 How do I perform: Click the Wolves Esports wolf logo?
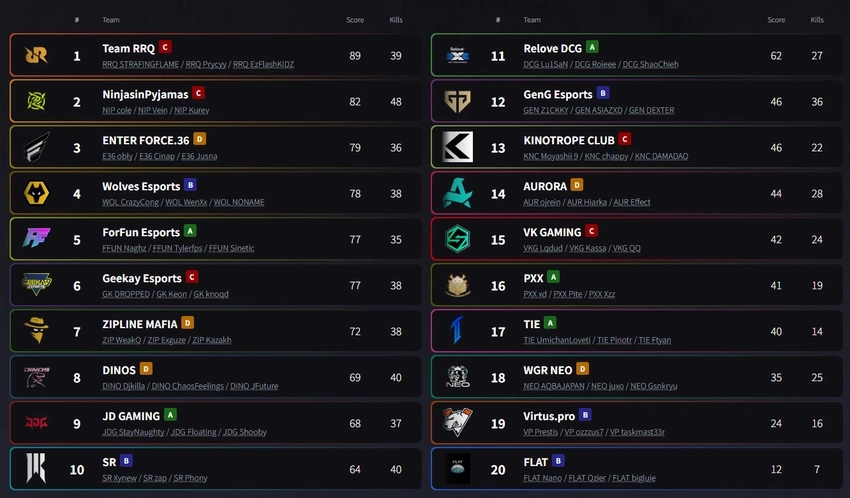[x=36, y=193]
